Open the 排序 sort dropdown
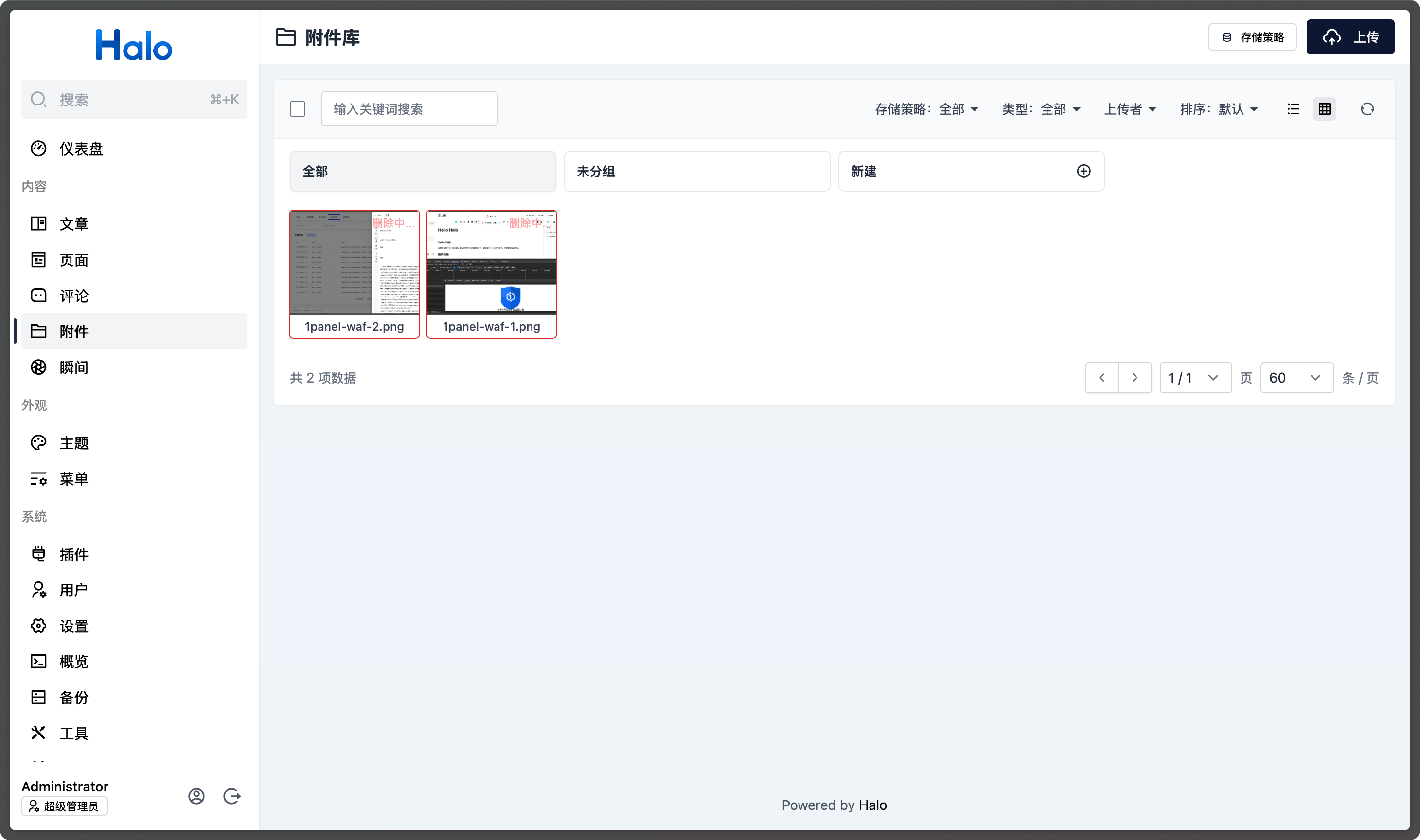This screenshot has width=1420, height=840. [x=1219, y=109]
